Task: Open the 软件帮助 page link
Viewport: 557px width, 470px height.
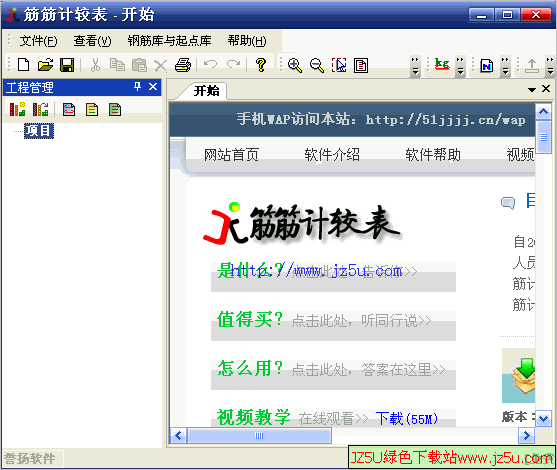Action: click(x=433, y=155)
